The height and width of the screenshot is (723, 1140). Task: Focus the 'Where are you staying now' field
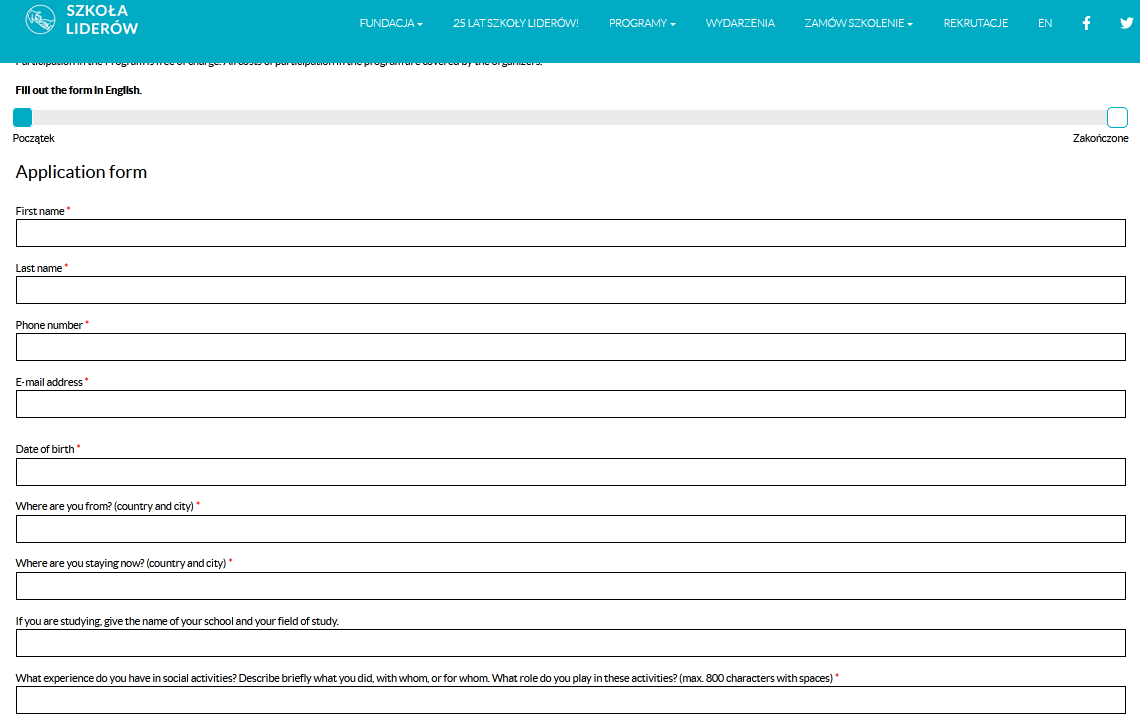click(571, 586)
